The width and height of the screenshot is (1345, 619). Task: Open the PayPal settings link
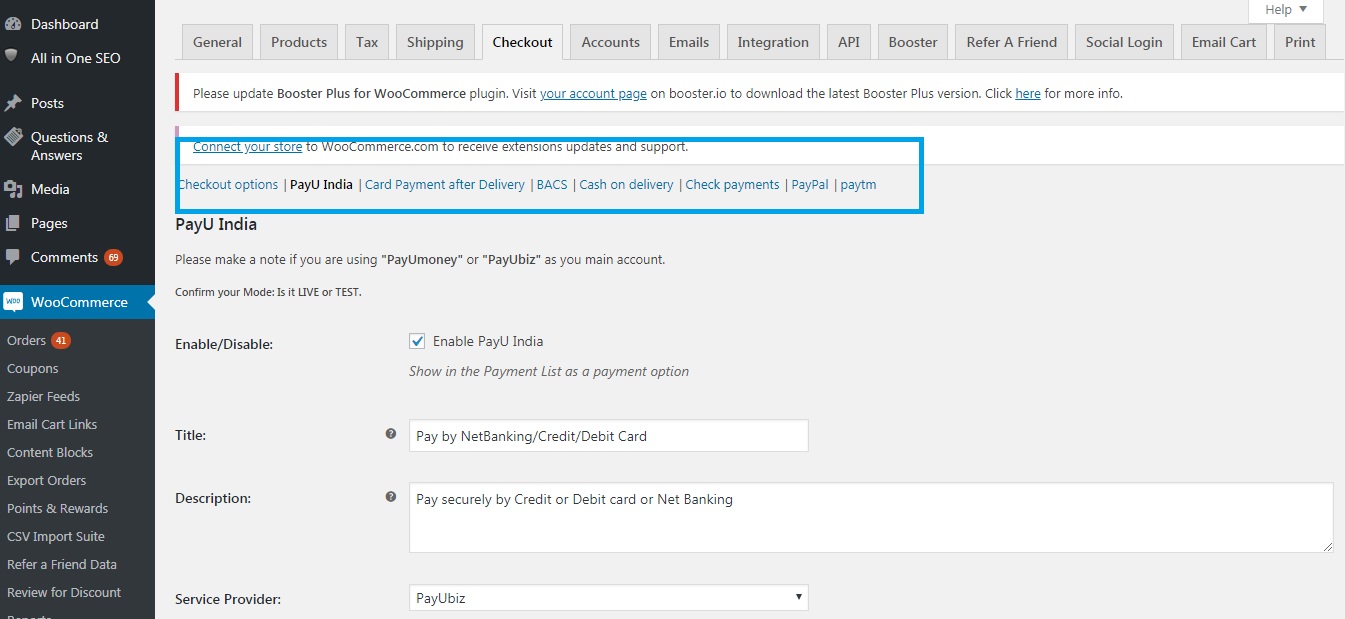810,184
